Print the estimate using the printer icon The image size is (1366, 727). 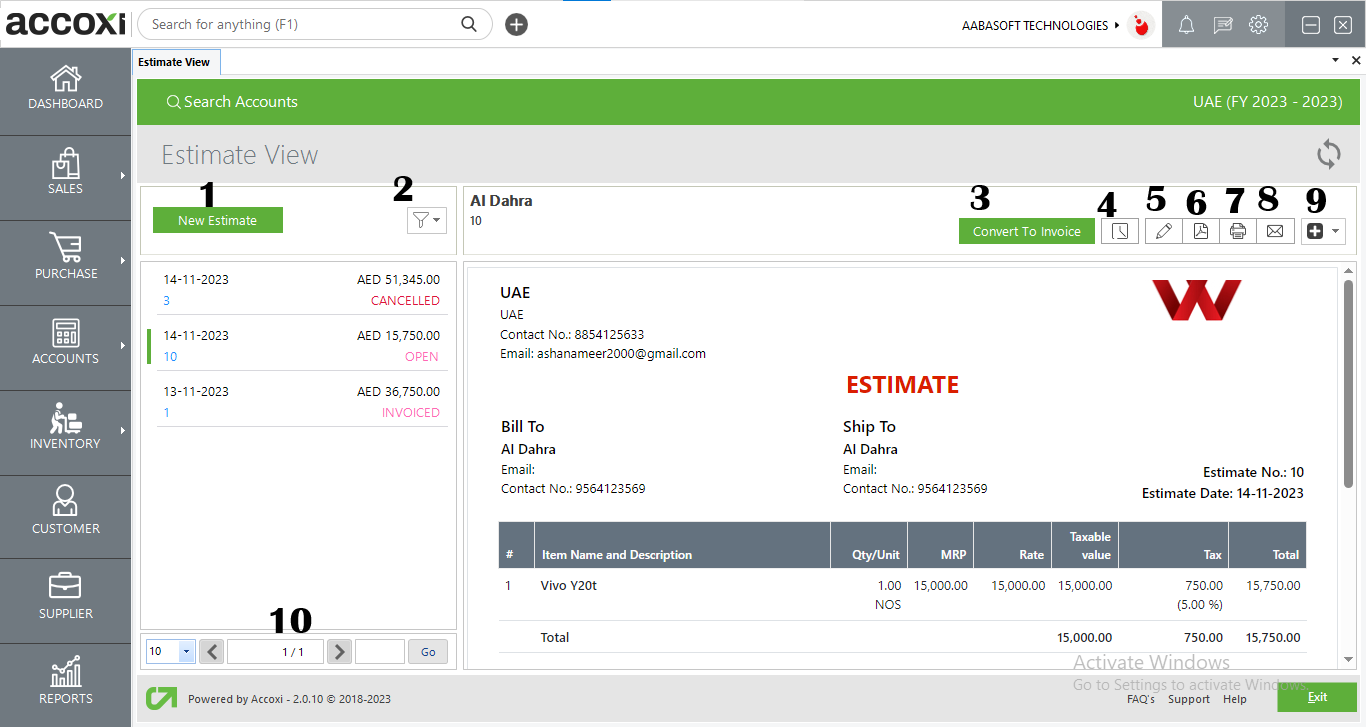[1237, 231]
